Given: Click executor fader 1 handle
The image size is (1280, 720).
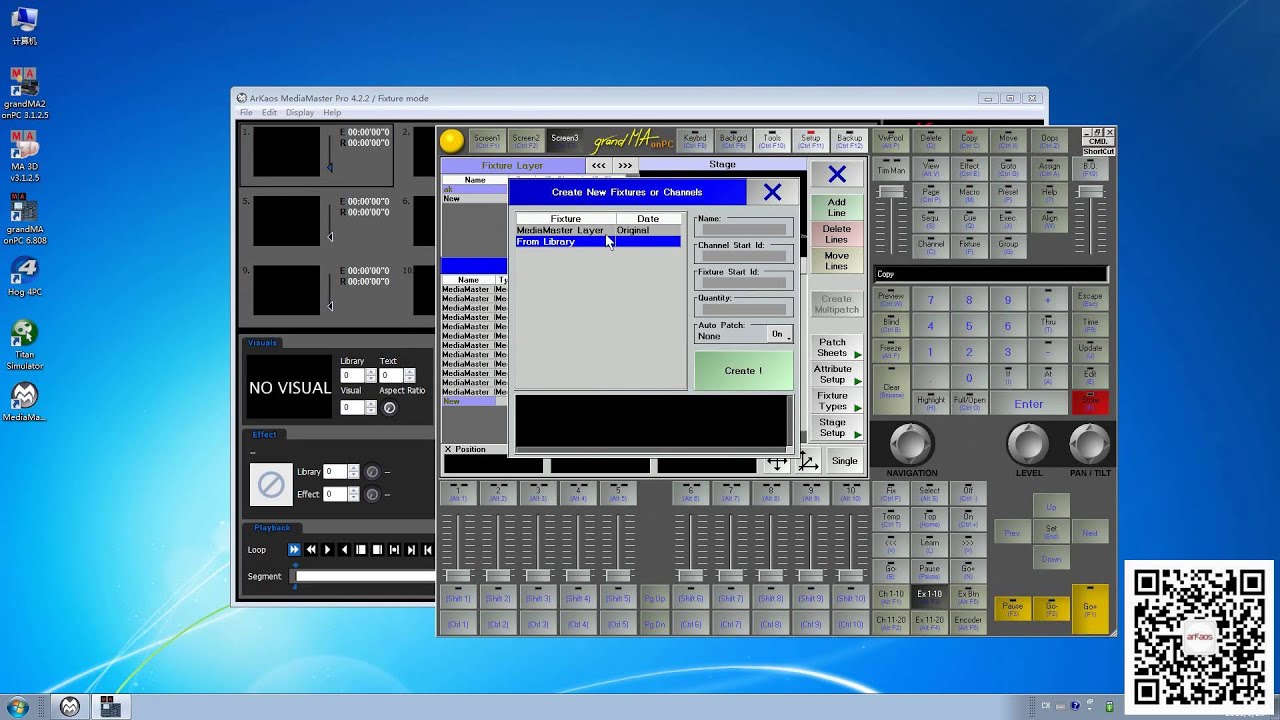Looking at the screenshot, I should [458, 575].
